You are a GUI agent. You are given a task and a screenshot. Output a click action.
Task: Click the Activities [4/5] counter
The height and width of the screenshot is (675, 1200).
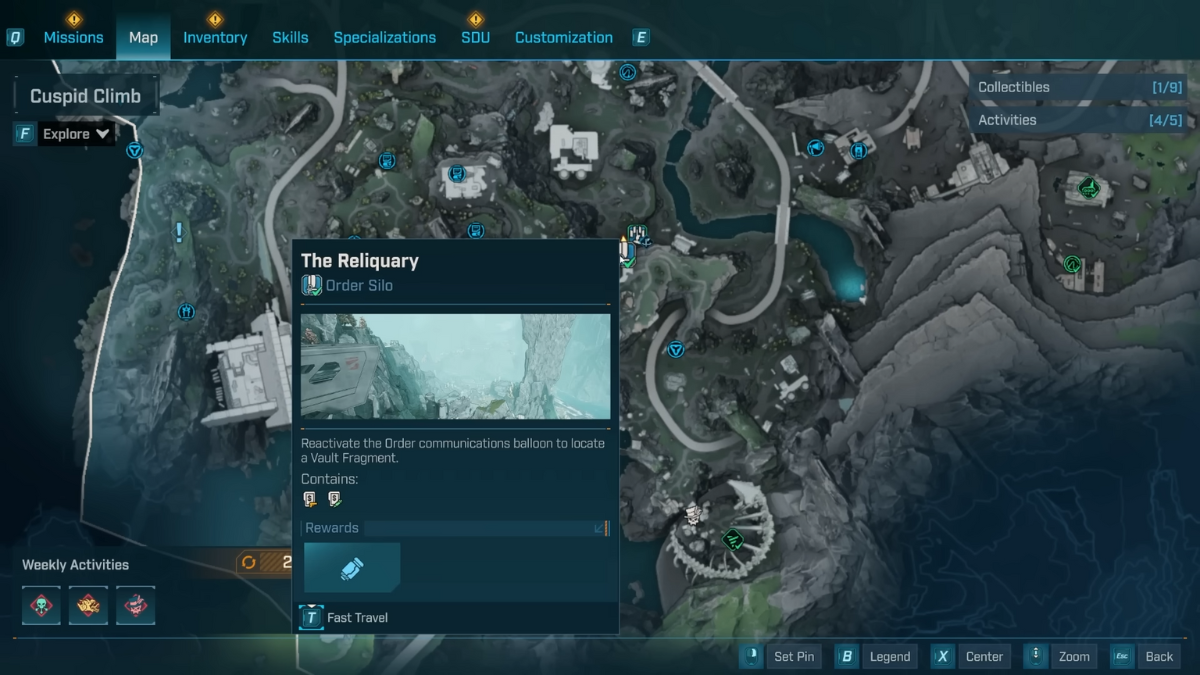(x=1167, y=120)
